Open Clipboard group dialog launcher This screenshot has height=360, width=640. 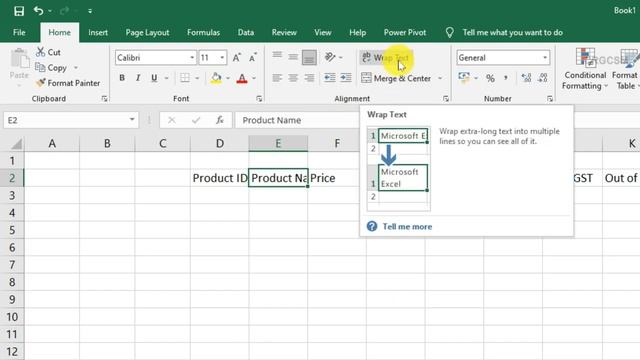tap(104, 99)
